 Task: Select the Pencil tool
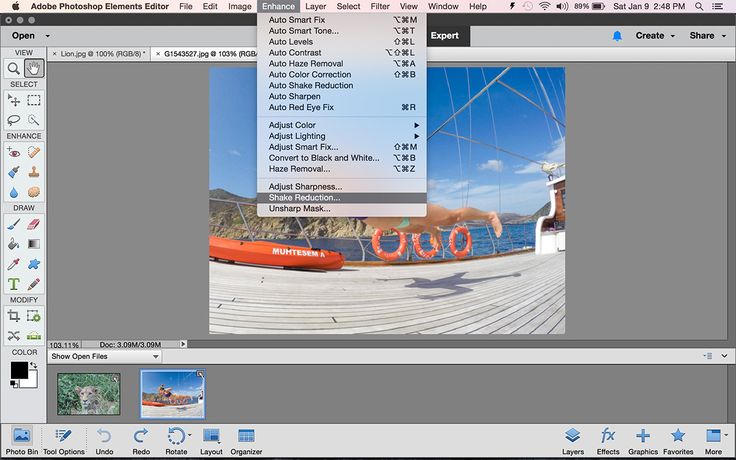[34, 284]
